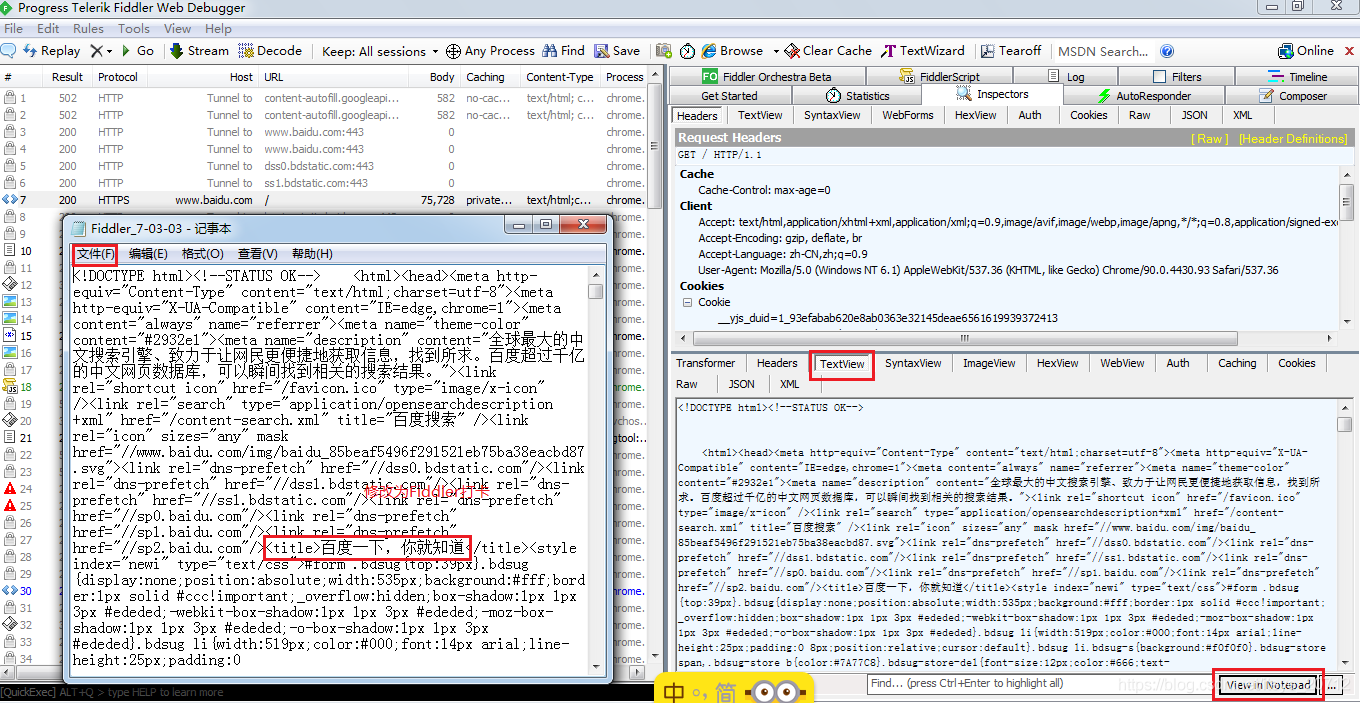Image resolution: width=1360 pixels, height=703 pixels.
Task: Open the TextWizard tool
Action: point(922,50)
